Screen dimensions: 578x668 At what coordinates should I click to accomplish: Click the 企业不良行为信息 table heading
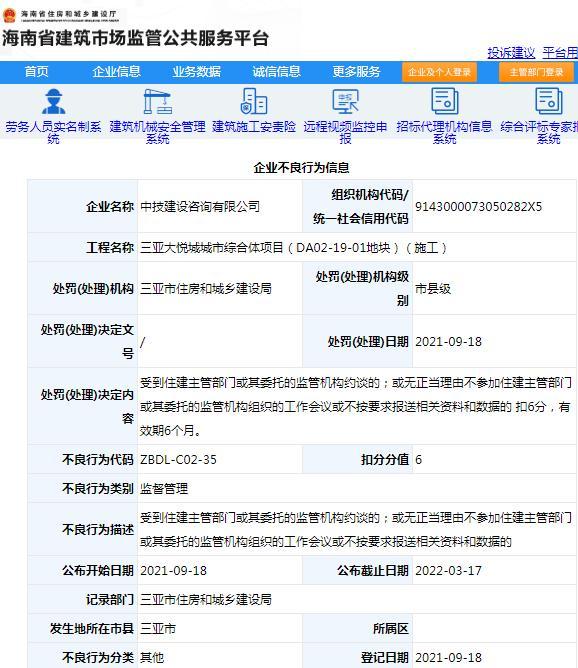coord(302,167)
